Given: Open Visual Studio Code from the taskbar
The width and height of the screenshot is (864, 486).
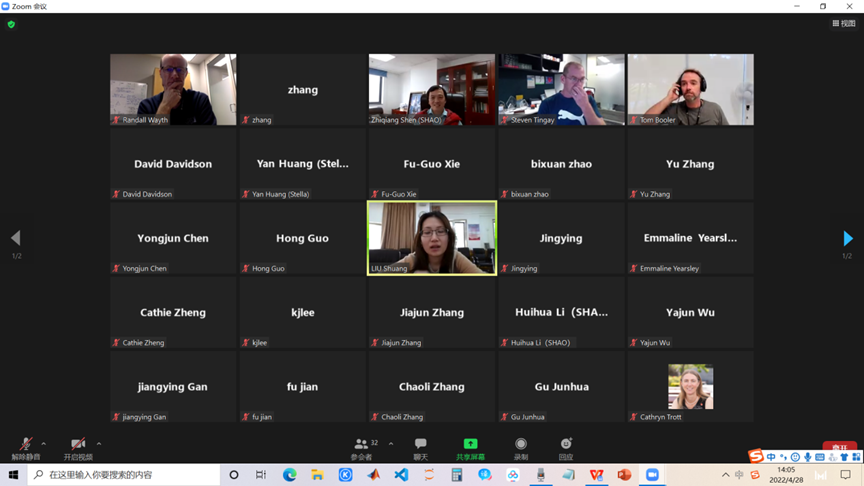Looking at the screenshot, I should pos(401,475).
